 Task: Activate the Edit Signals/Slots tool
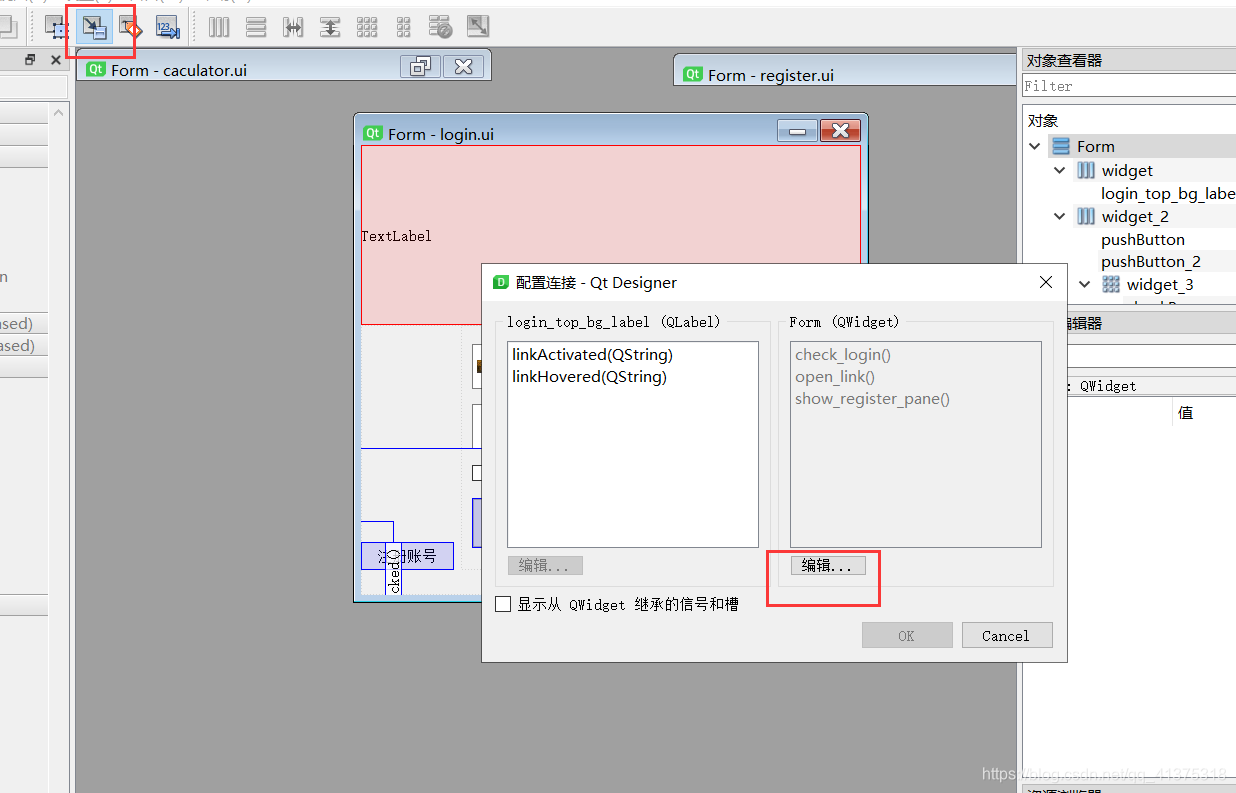pyautogui.click(x=94, y=27)
